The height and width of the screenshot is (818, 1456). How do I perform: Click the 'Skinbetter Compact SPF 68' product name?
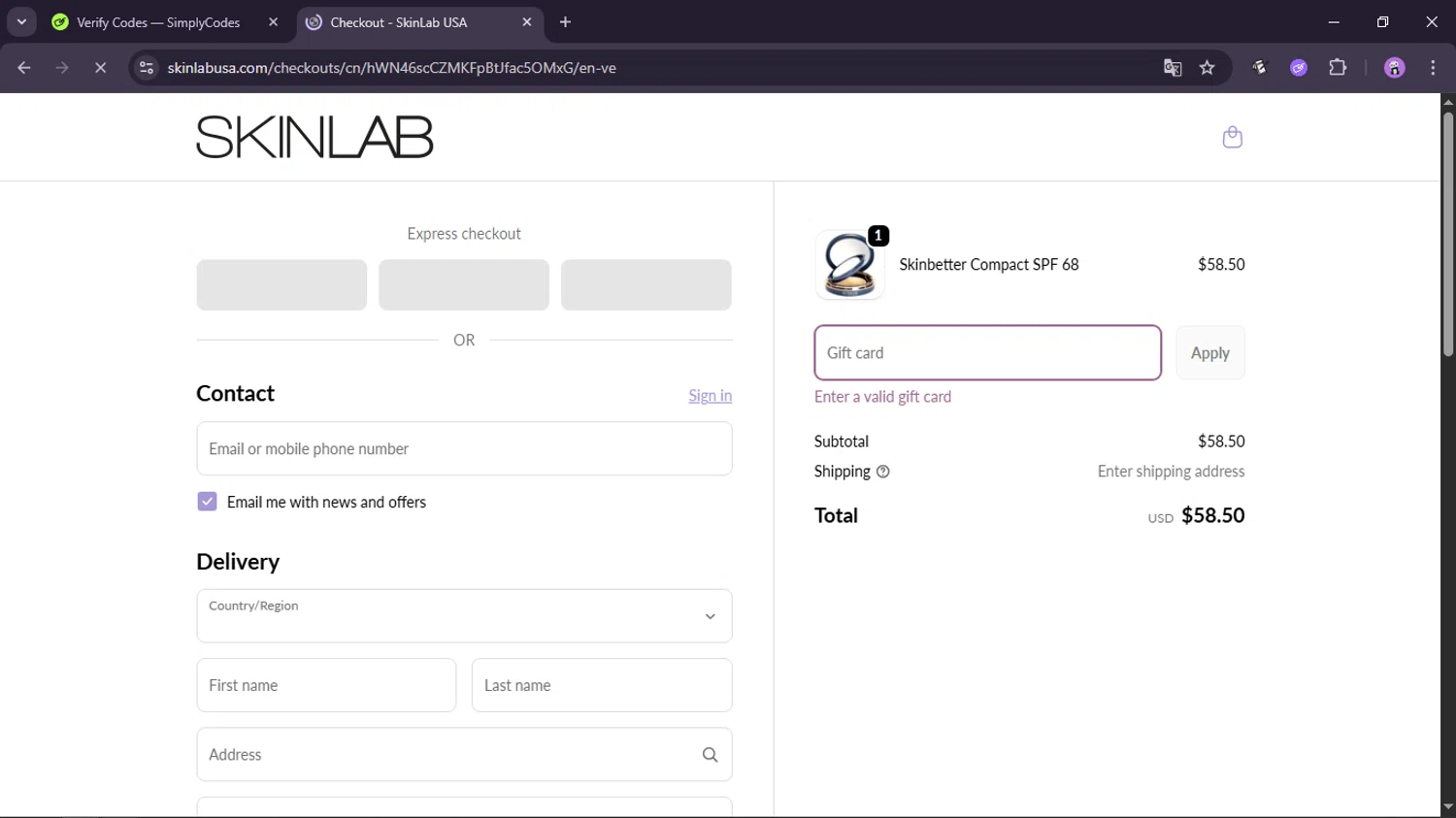(989, 265)
